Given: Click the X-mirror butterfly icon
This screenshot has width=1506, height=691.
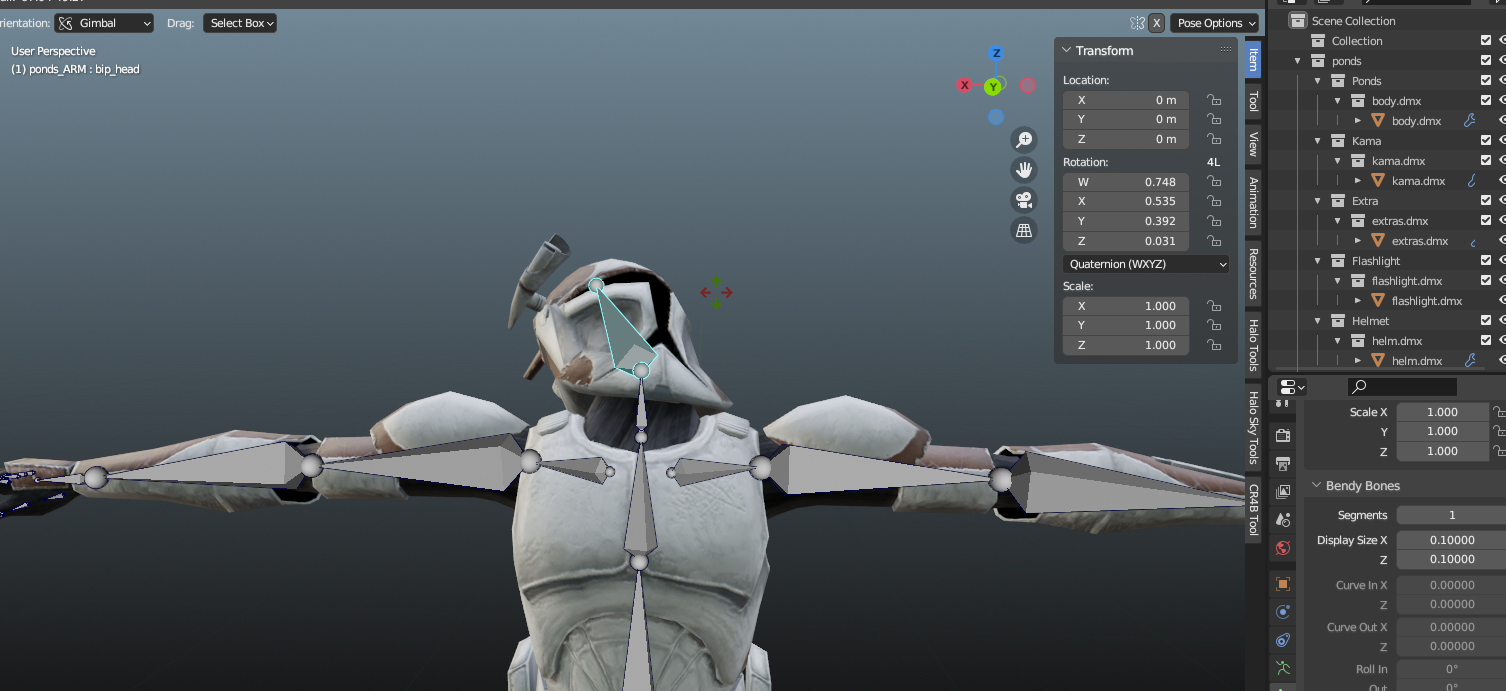Looking at the screenshot, I should 1137,23.
